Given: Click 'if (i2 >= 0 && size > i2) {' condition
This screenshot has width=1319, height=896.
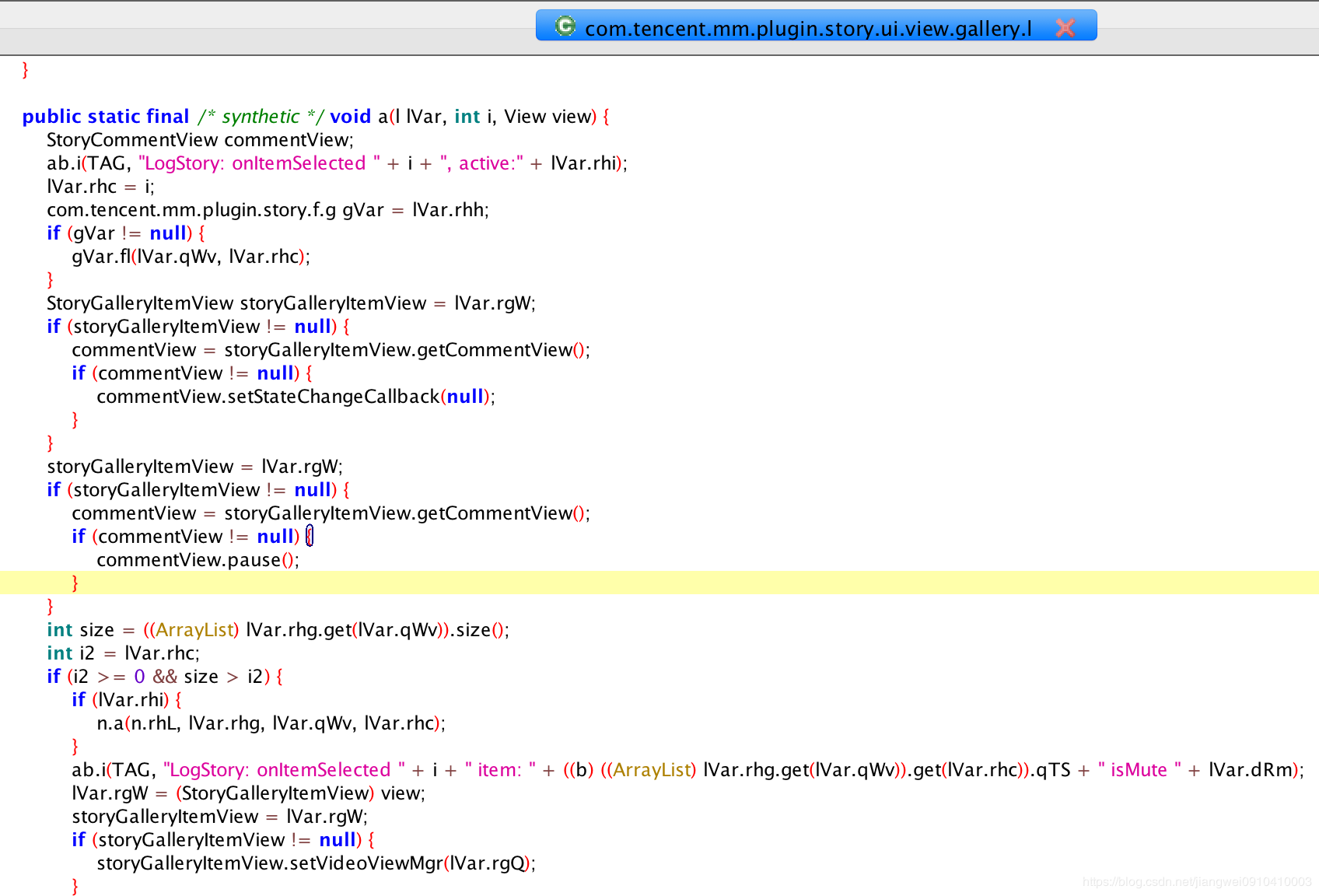Looking at the screenshot, I should point(165,677).
